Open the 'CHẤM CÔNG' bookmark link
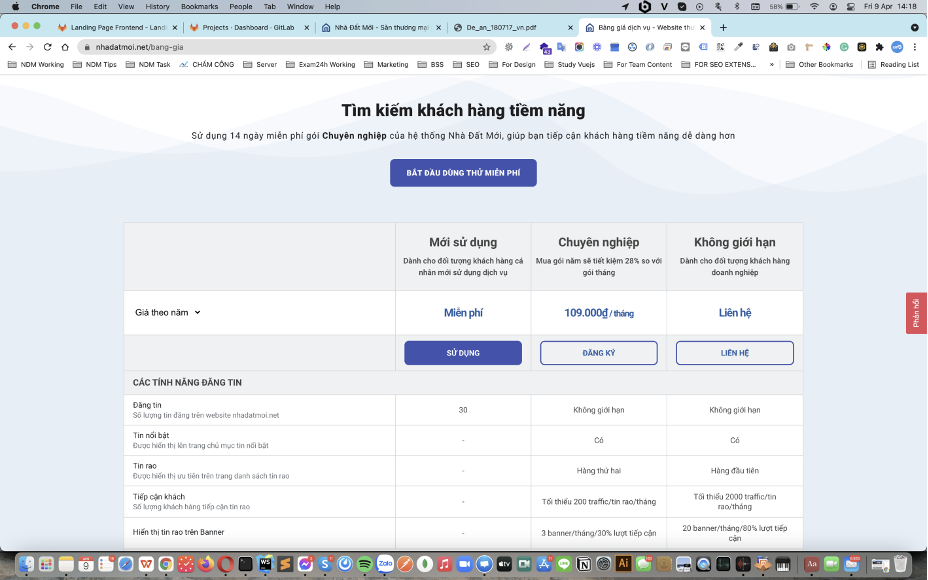The image size is (928, 580). click(207, 65)
